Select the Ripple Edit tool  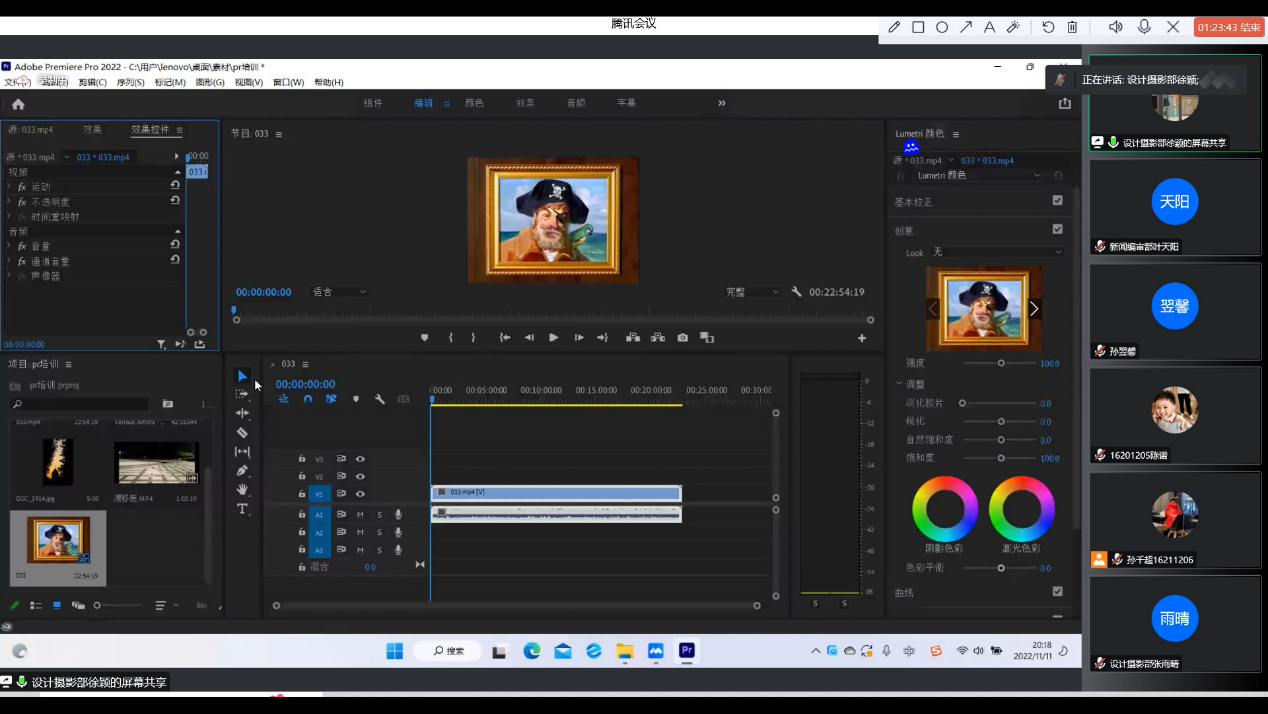point(242,413)
